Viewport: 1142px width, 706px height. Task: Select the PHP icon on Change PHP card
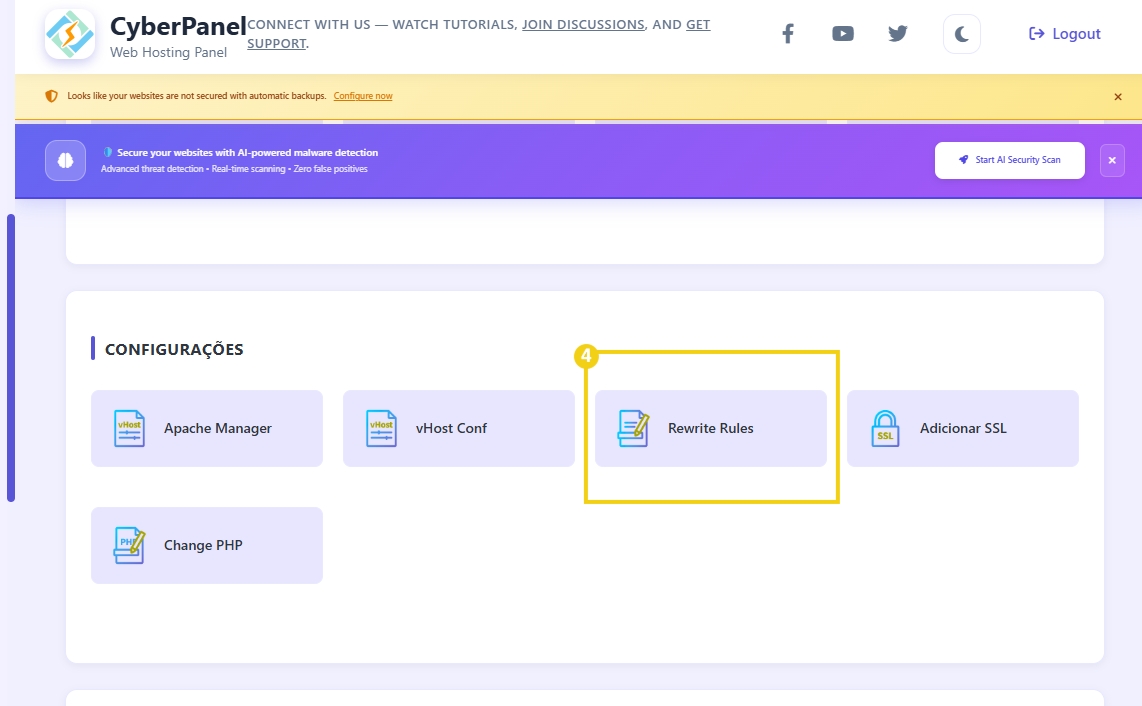coord(128,545)
